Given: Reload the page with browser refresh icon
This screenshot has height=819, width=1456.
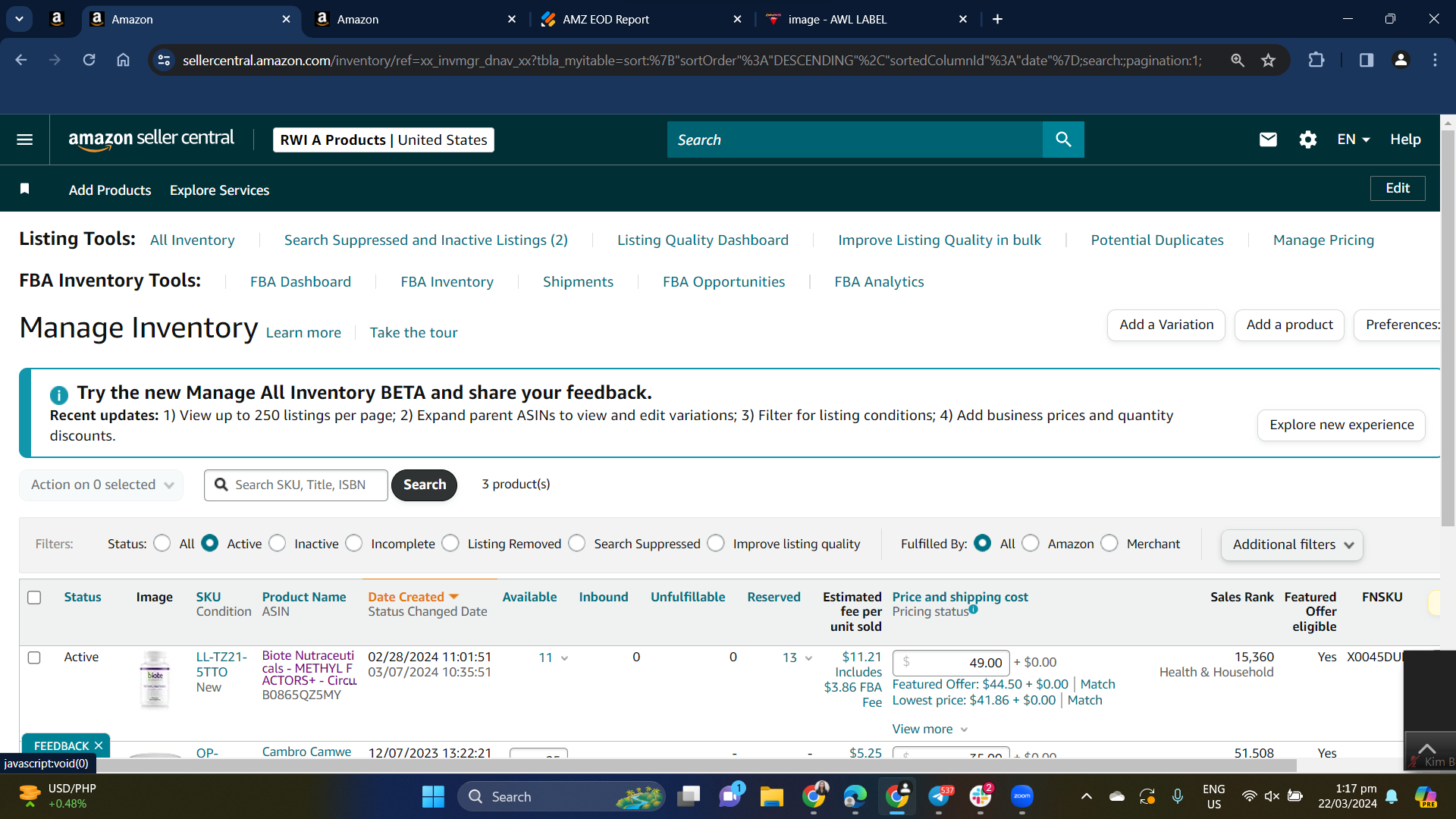Looking at the screenshot, I should click(x=89, y=60).
